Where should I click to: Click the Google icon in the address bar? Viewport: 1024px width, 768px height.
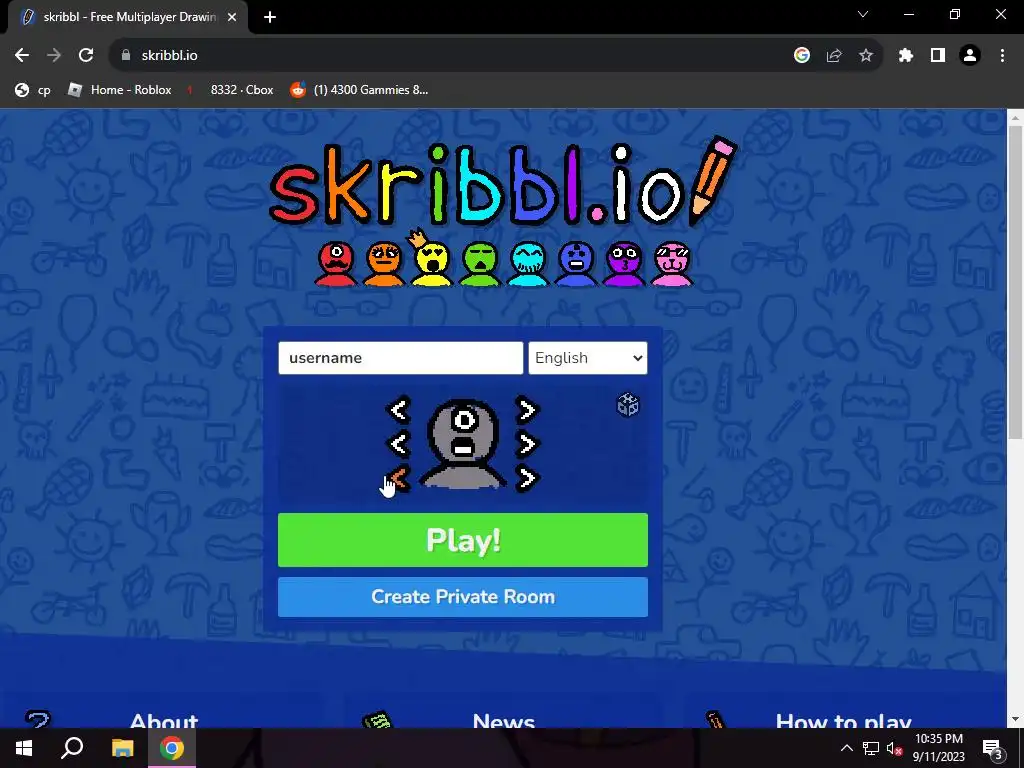[802, 56]
